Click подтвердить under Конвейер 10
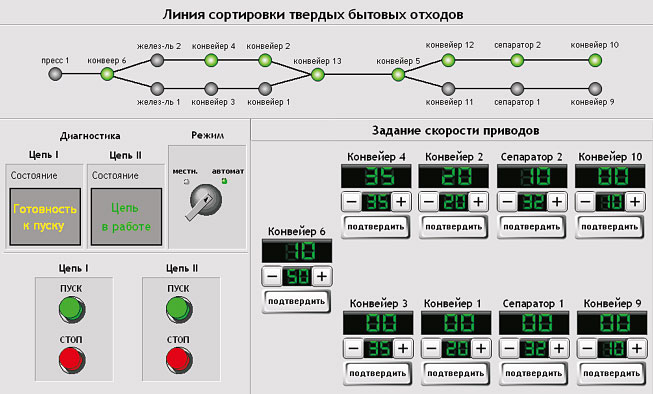 tap(610, 227)
